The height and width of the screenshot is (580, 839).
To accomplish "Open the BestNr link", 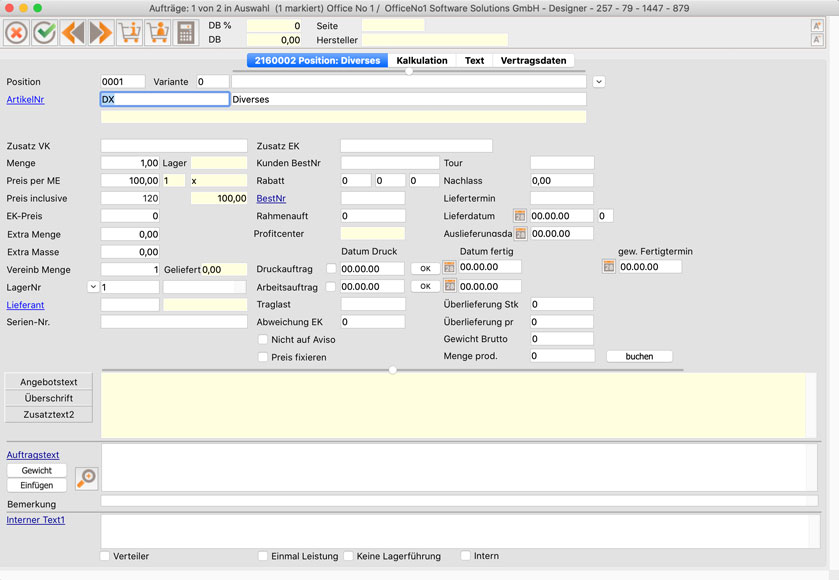I will (x=271, y=199).
